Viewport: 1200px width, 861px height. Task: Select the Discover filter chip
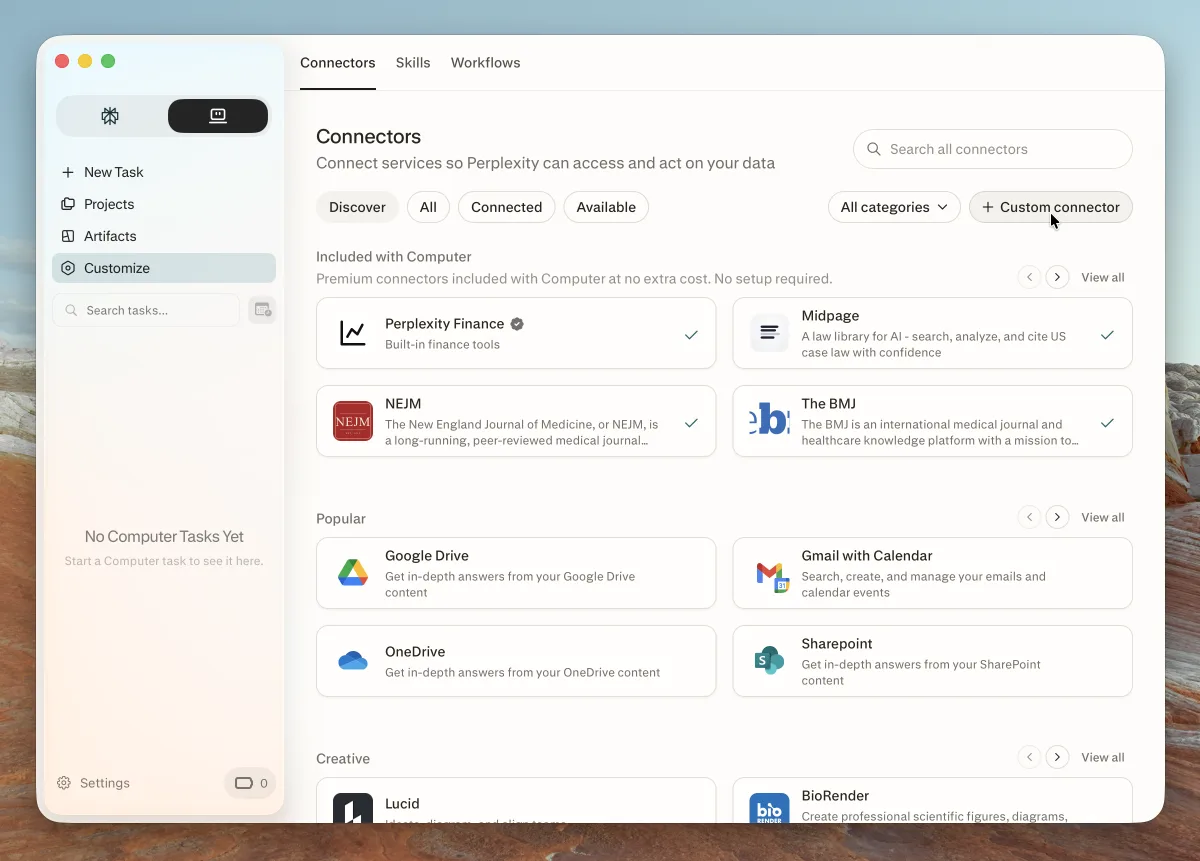[x=357, y=207]
